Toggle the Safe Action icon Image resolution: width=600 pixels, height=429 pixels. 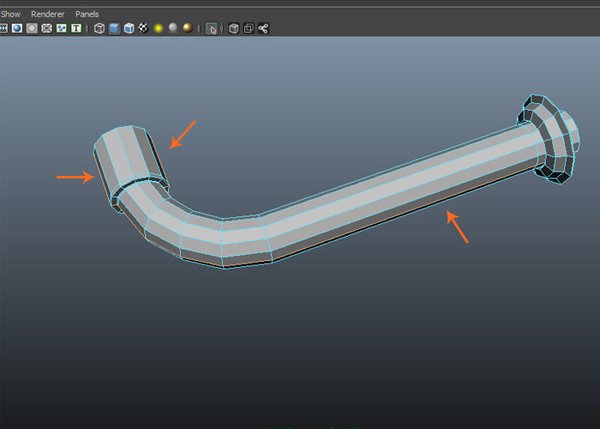[61, 28]
